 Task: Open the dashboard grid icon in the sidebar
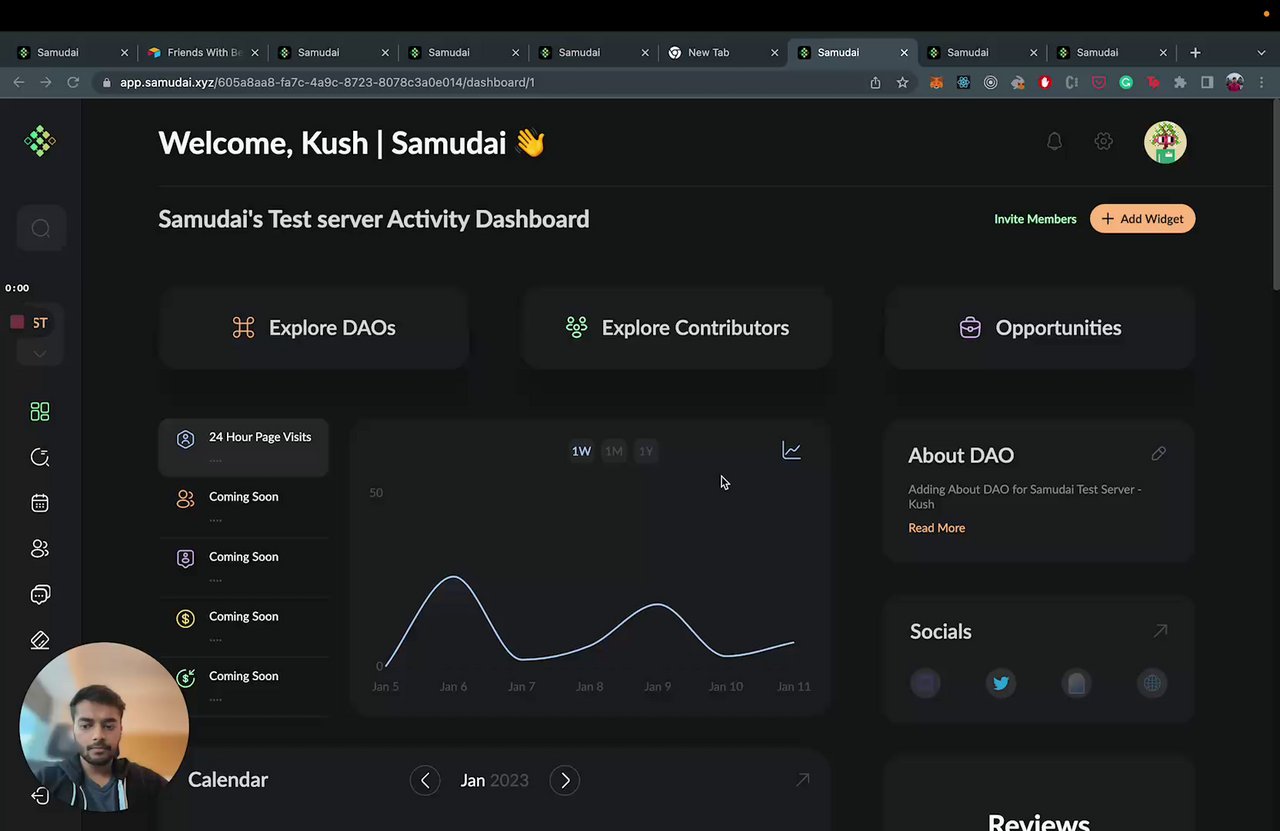tap(40, 412)
